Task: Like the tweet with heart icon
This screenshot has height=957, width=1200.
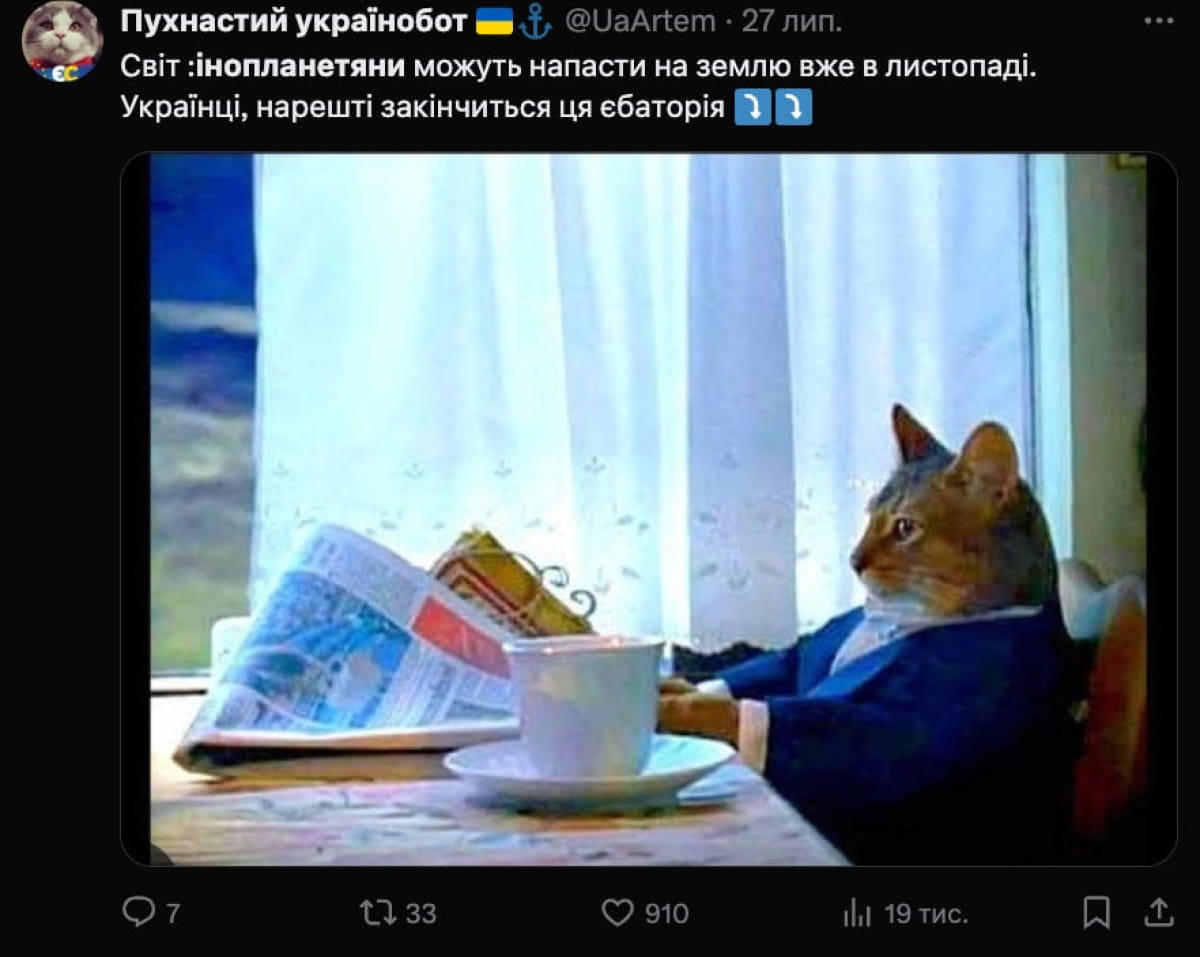Action: [617, 912]
